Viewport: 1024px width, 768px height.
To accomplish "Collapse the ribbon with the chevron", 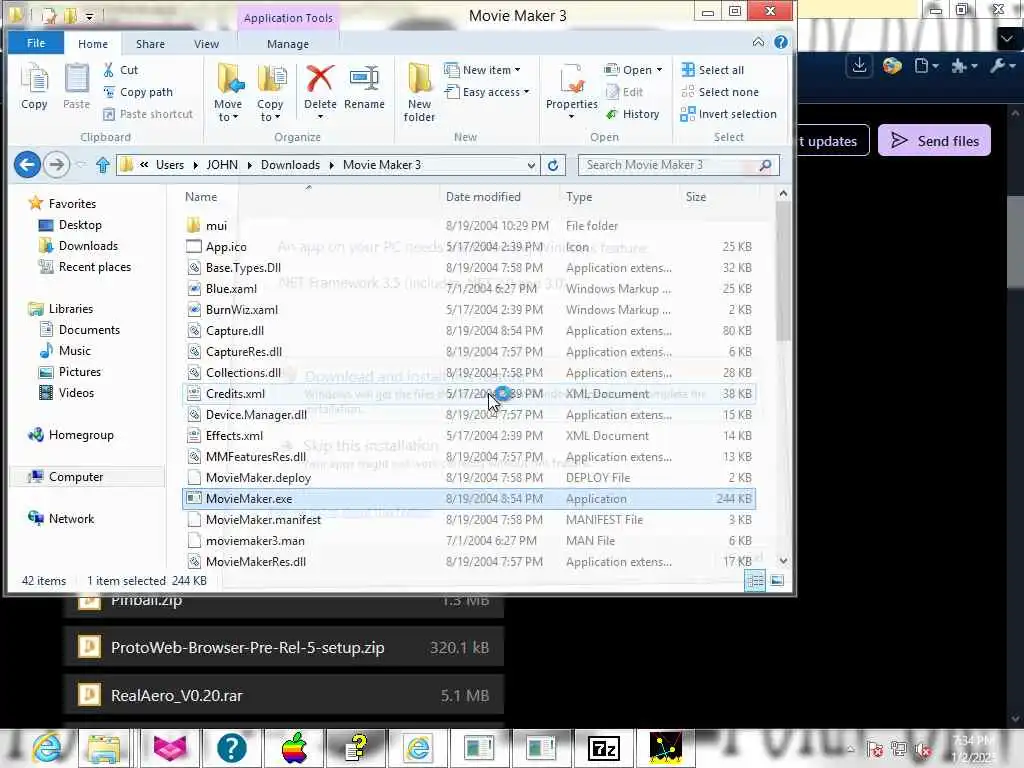I will 758,42.
